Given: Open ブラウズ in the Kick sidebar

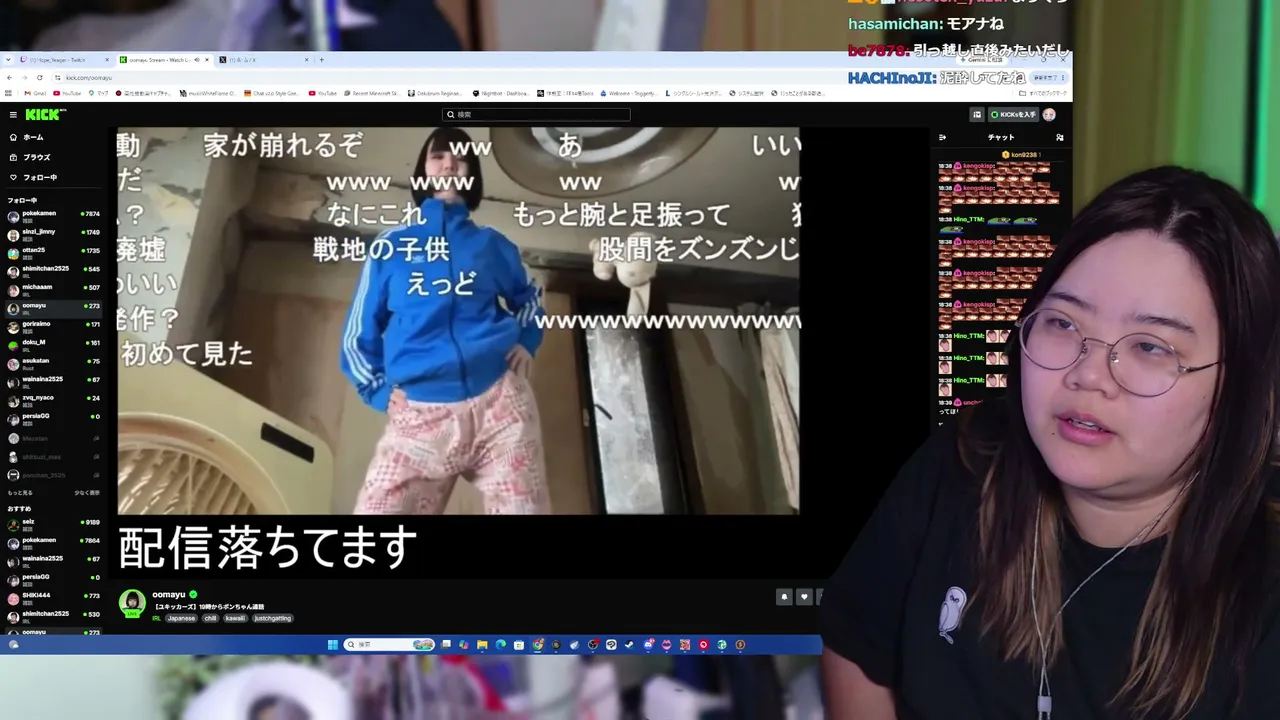Looking at the screenshot, I should (54, 157).
